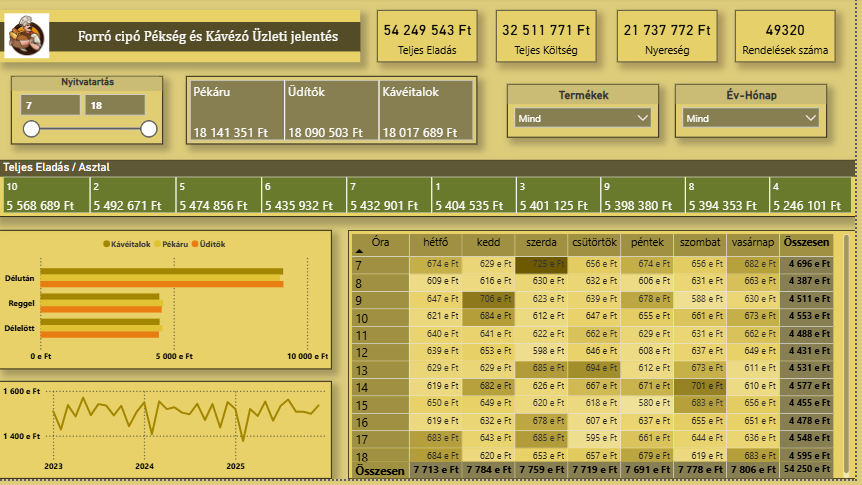Click the Összesen column header
The width and height of the screenshot is (862, 485).
coord(806,242)
